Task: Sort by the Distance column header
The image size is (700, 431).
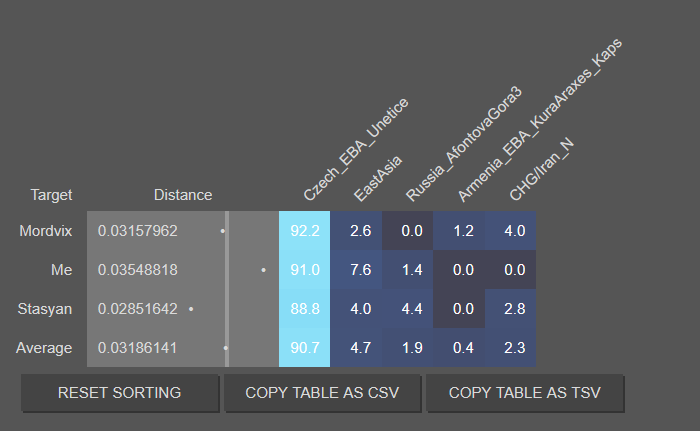Action: pyautogui.click(x=183, y=195)
